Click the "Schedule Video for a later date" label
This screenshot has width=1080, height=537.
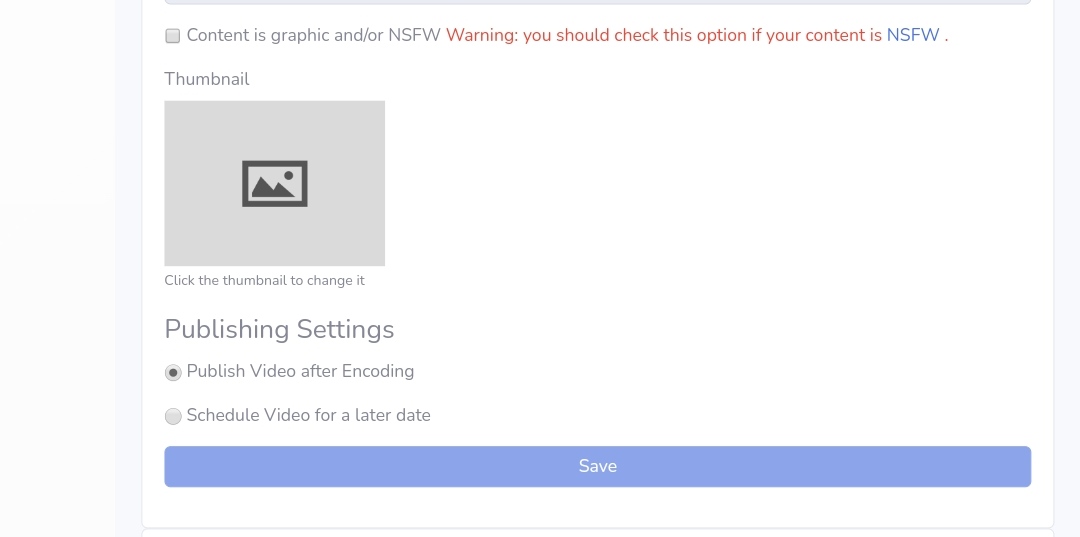pos(309,415)
